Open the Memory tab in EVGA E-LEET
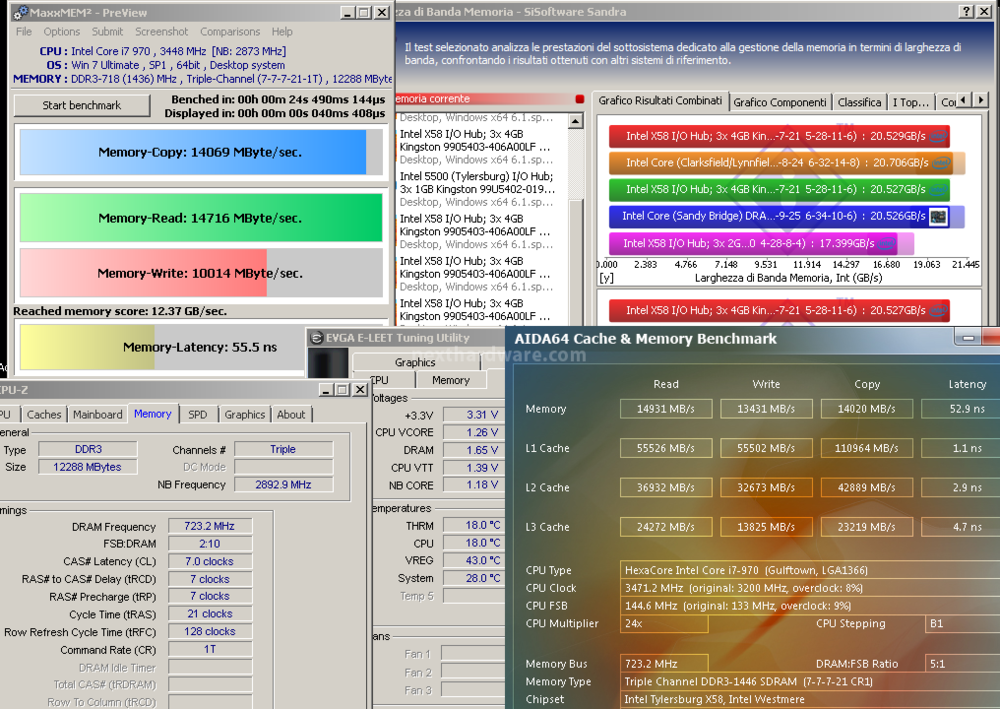1000x709 pixels. (x=451, y=380)
